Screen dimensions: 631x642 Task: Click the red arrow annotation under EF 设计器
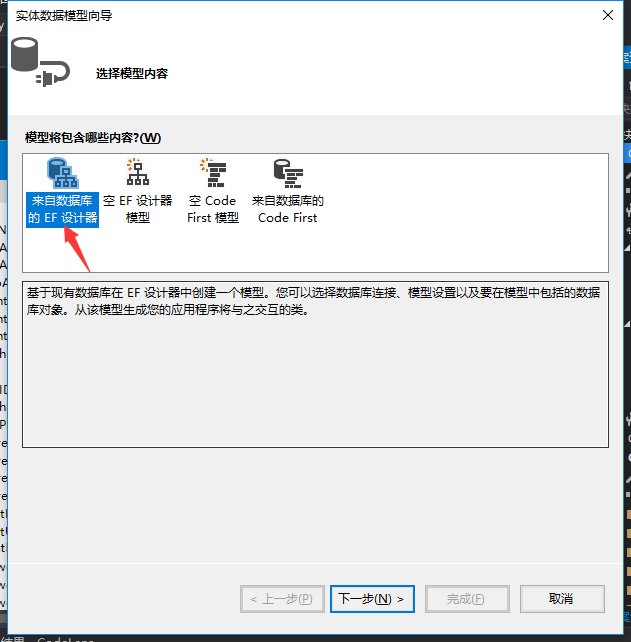tap(78, 249)
